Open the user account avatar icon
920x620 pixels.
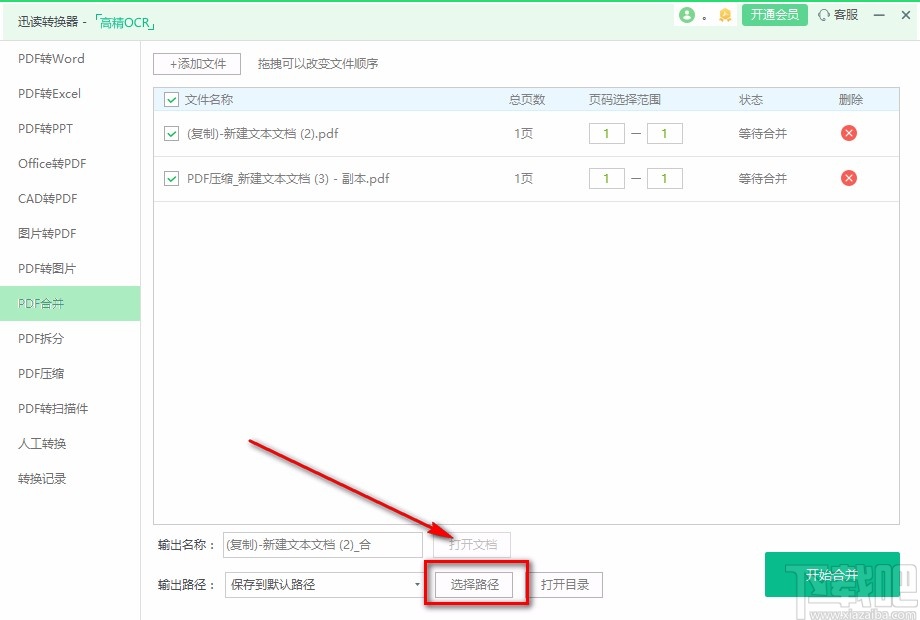tap(688, 15)
